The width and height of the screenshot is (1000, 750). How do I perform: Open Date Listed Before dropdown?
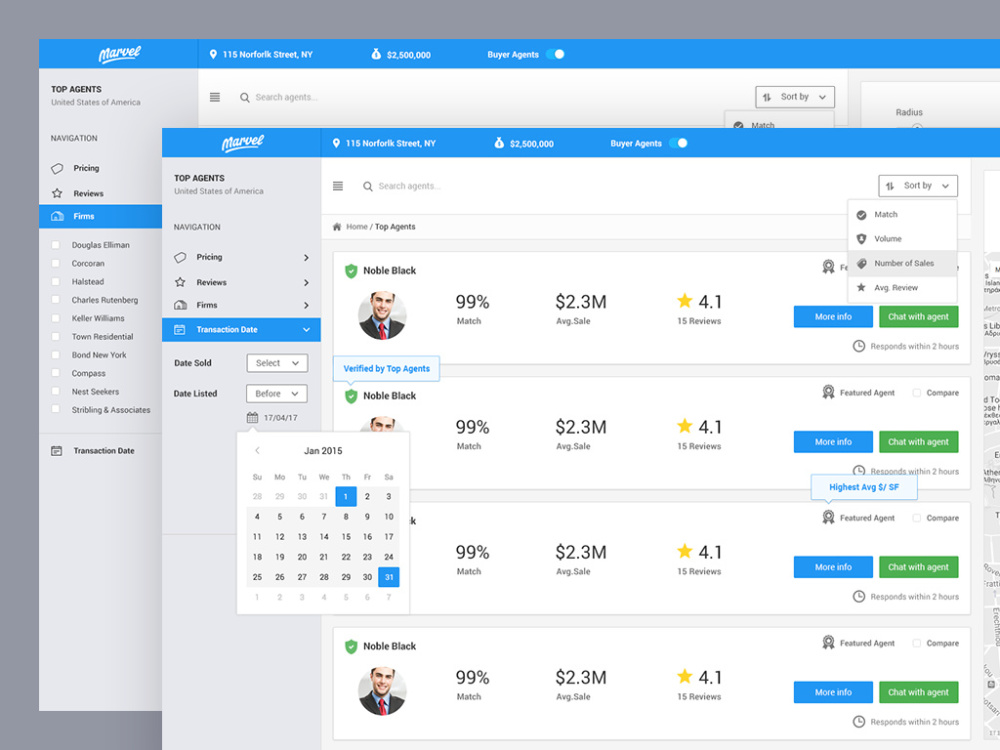[277, 393]
